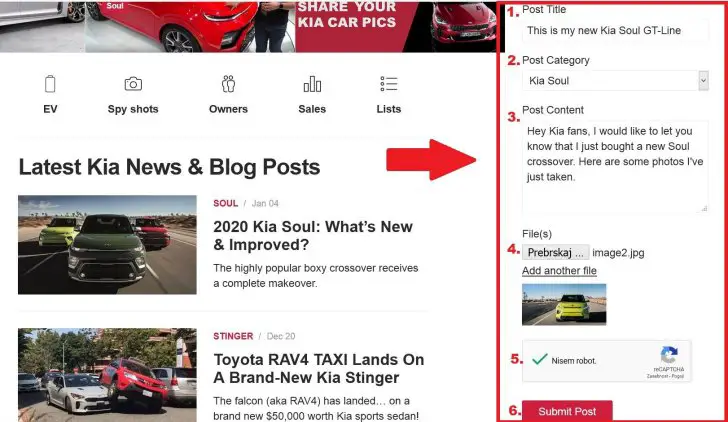728x422 pixels.
Task: Toggle the Nisem robot checkbox
Action: click(539, 360)
